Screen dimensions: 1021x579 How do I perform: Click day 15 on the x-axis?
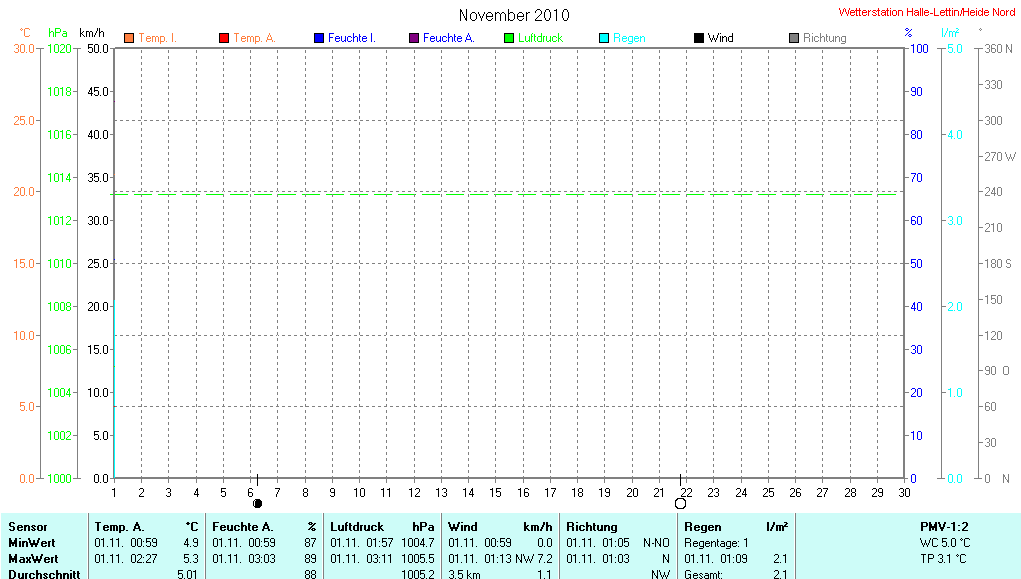click(495, 493)
